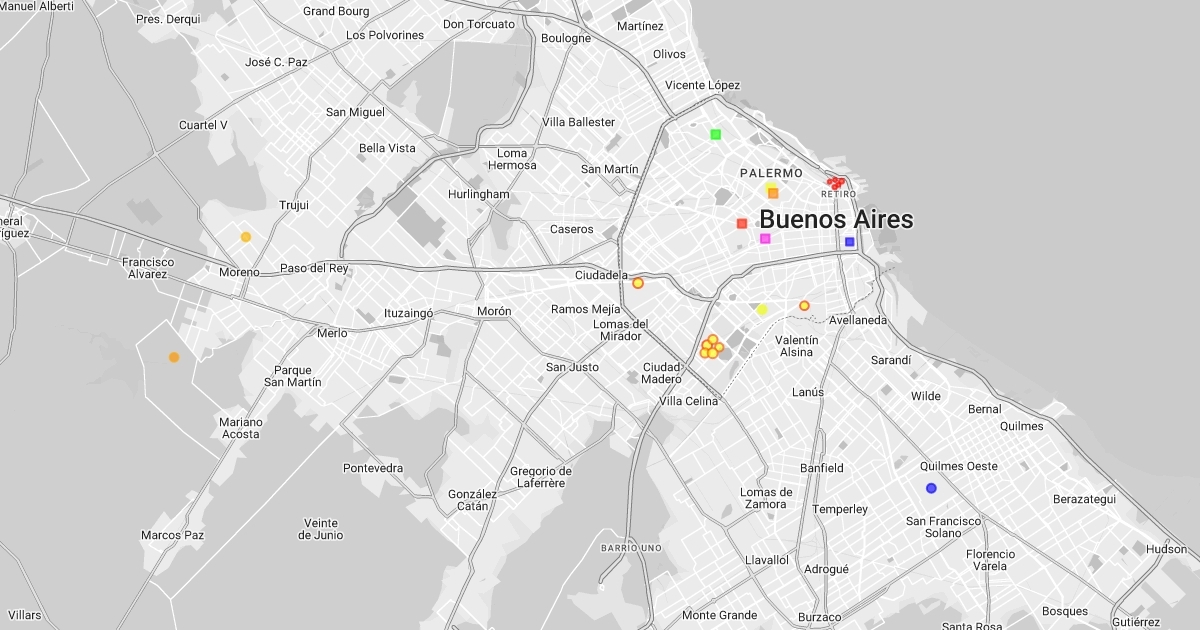
Task: Click the magenta square marker
Action: [x=765, y=238]
